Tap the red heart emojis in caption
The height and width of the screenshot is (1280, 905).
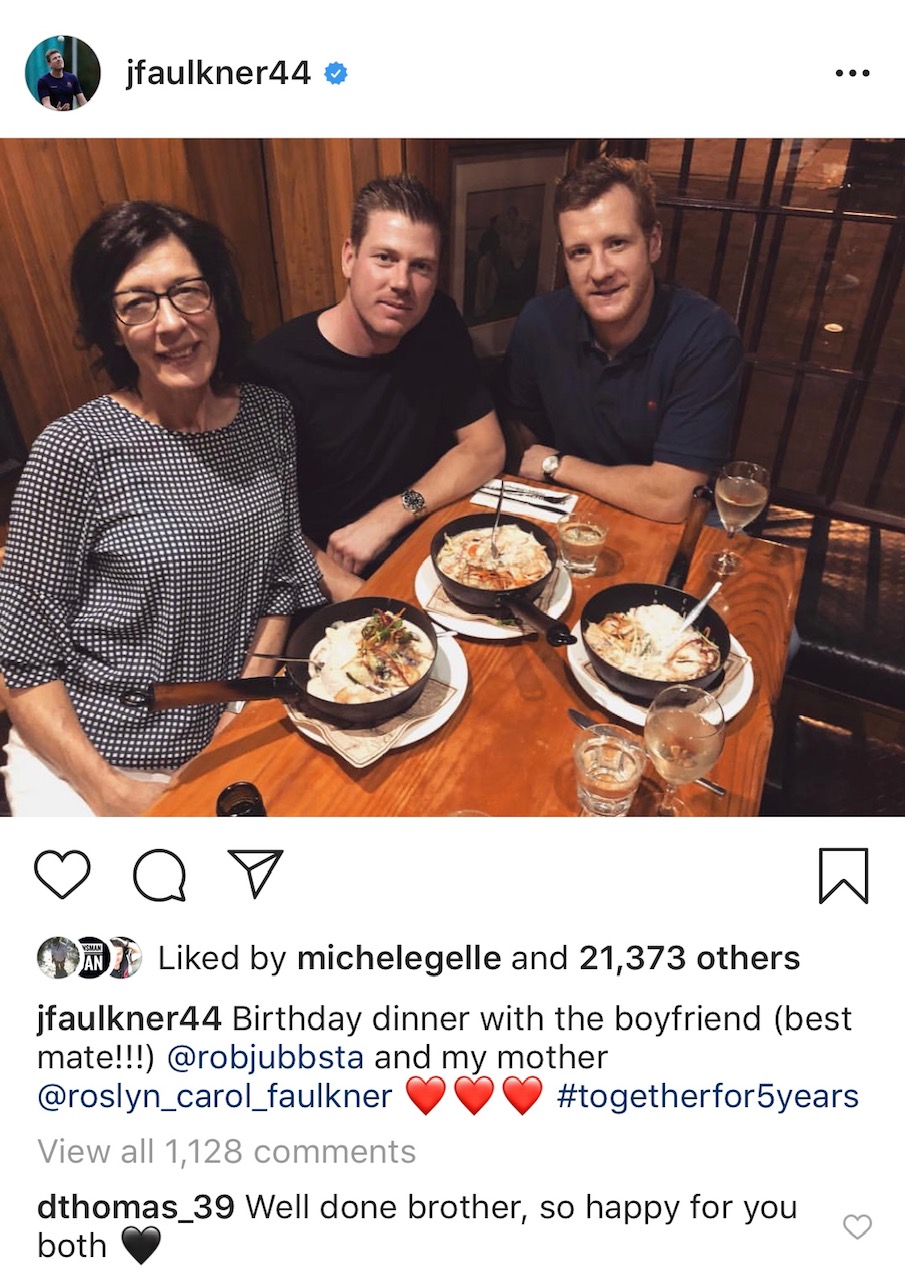pos(474,1096)
